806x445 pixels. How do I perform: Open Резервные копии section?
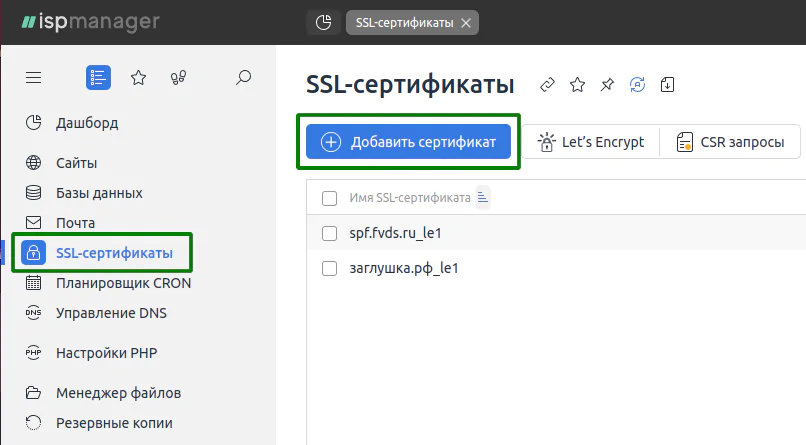[x=114, y=423]
